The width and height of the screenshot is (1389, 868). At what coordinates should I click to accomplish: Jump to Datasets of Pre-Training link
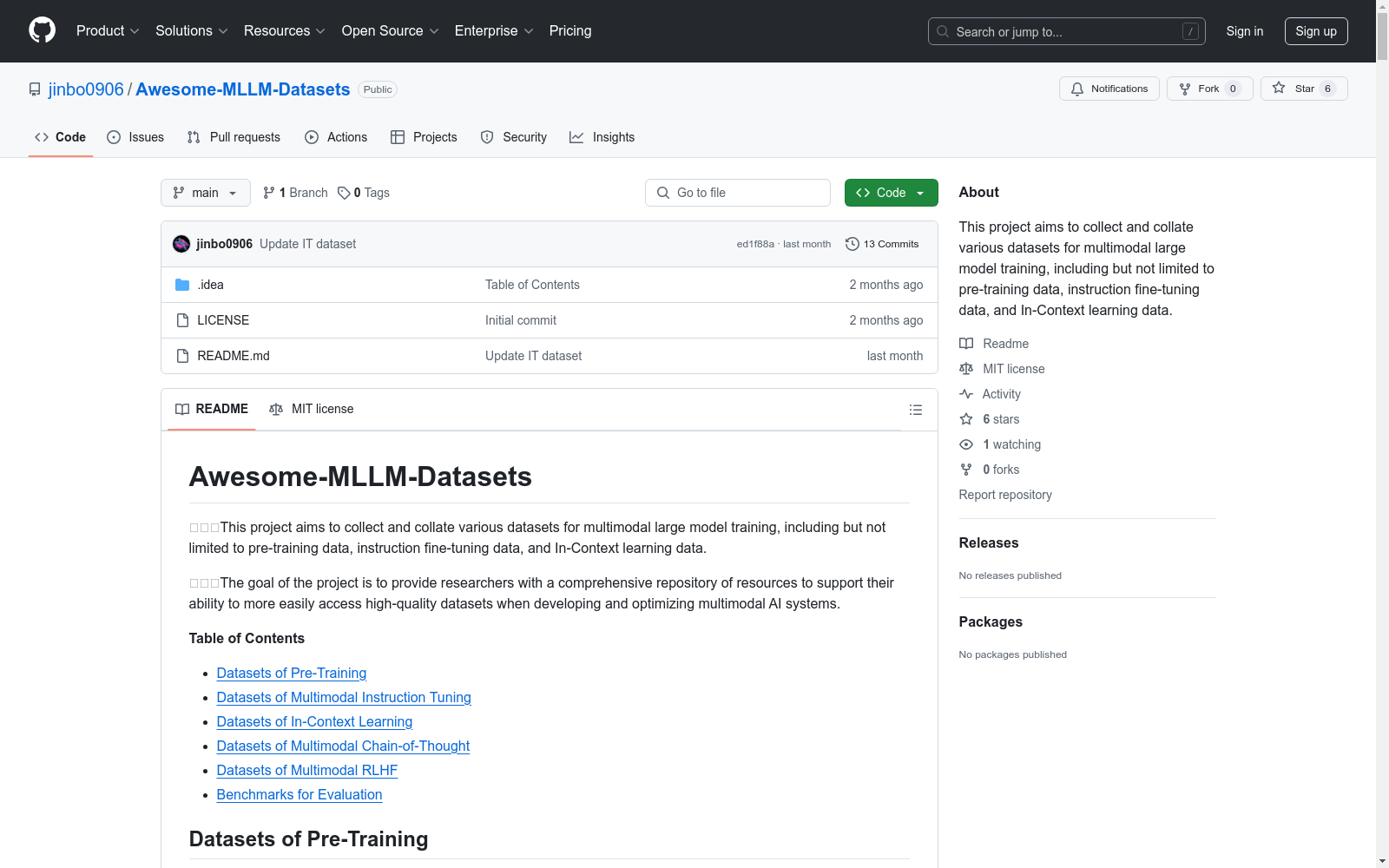coord(292,673)
